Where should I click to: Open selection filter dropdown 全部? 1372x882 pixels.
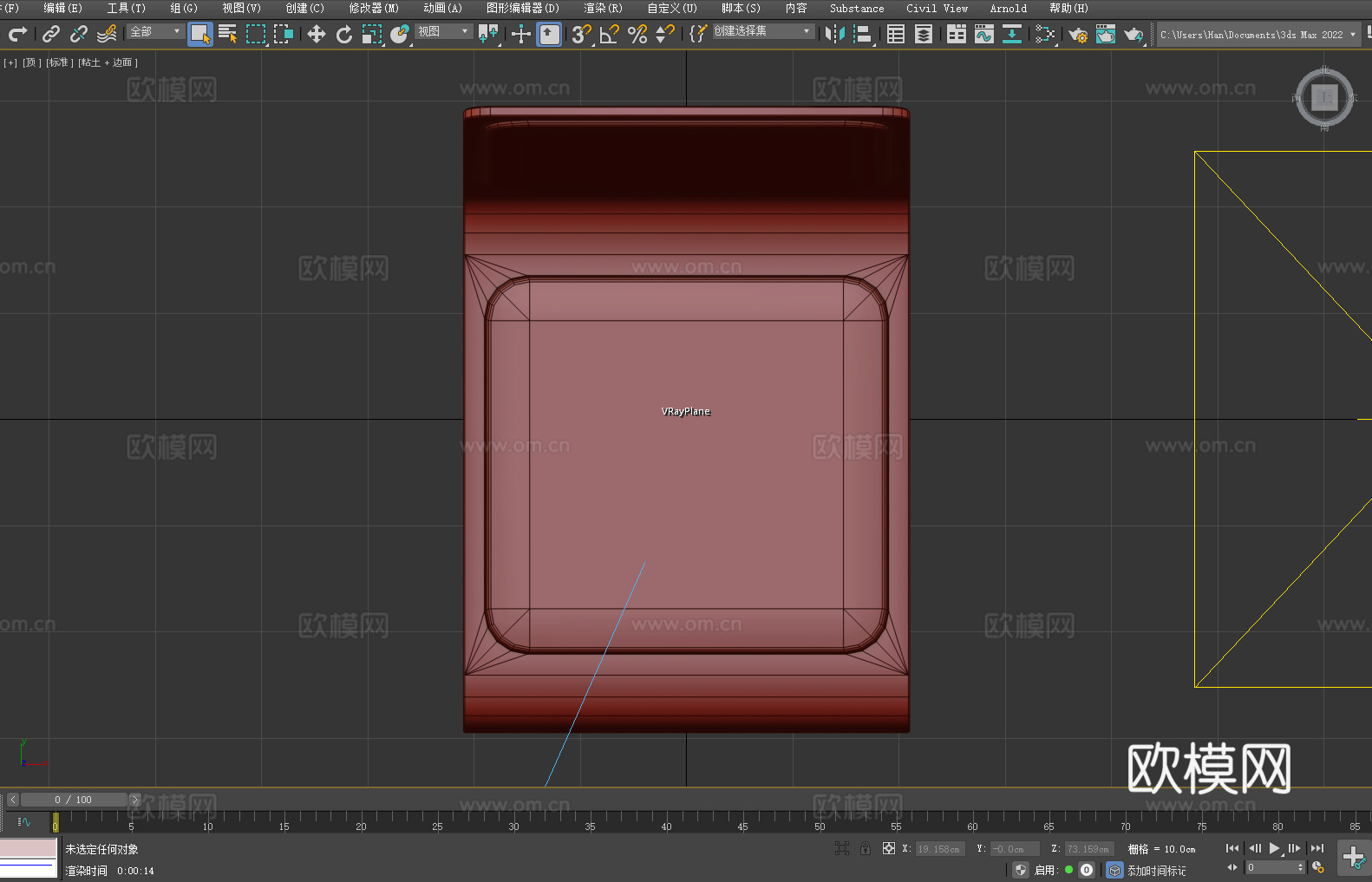pyautogui.click(x=155, y=31)
